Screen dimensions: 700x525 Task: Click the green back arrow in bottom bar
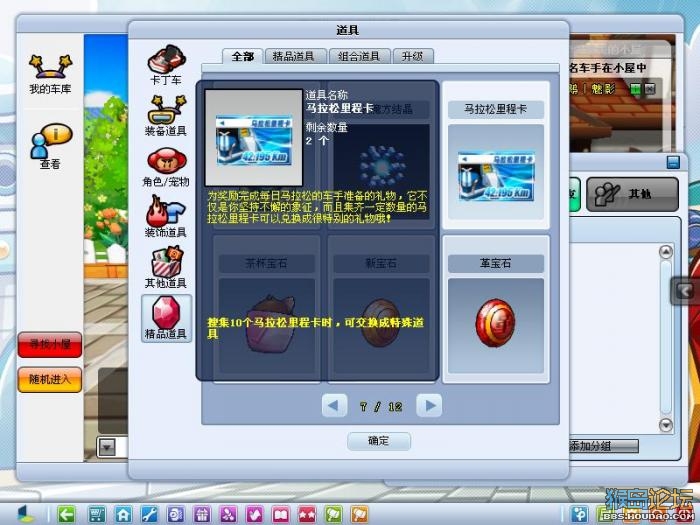(x=67, y=514)
